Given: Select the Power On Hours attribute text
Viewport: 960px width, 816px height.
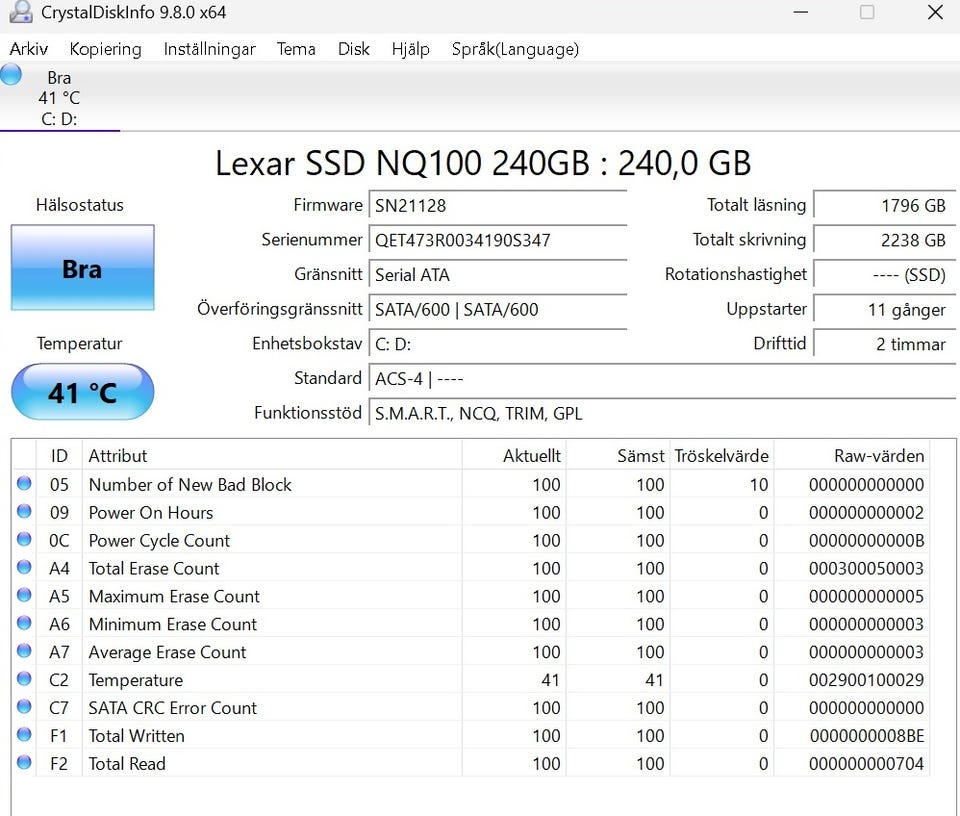Looking at the screenshot, I should (151, 512).
